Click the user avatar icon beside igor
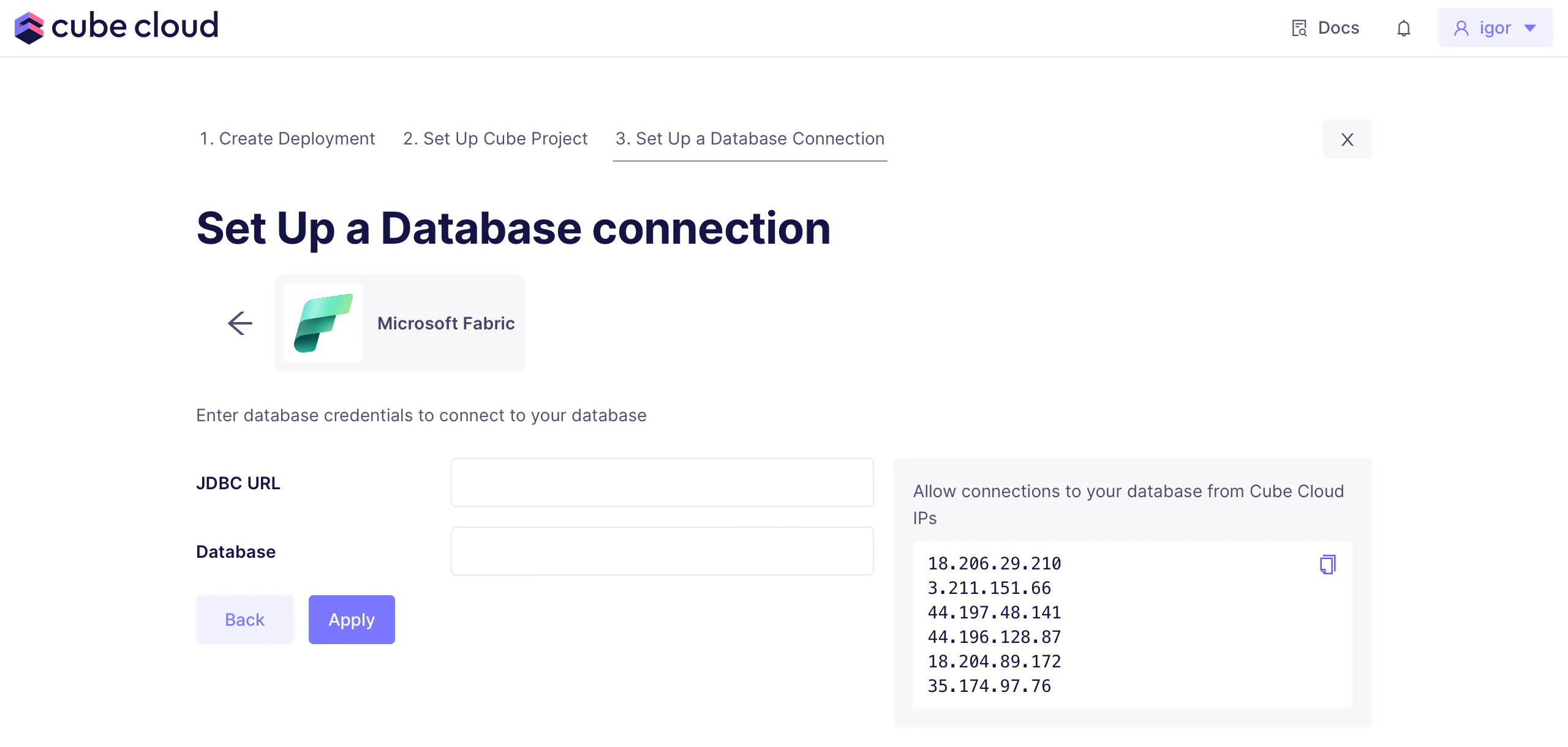Image resolution: width=1568 pixels, height=747 pixels. 1461,28
